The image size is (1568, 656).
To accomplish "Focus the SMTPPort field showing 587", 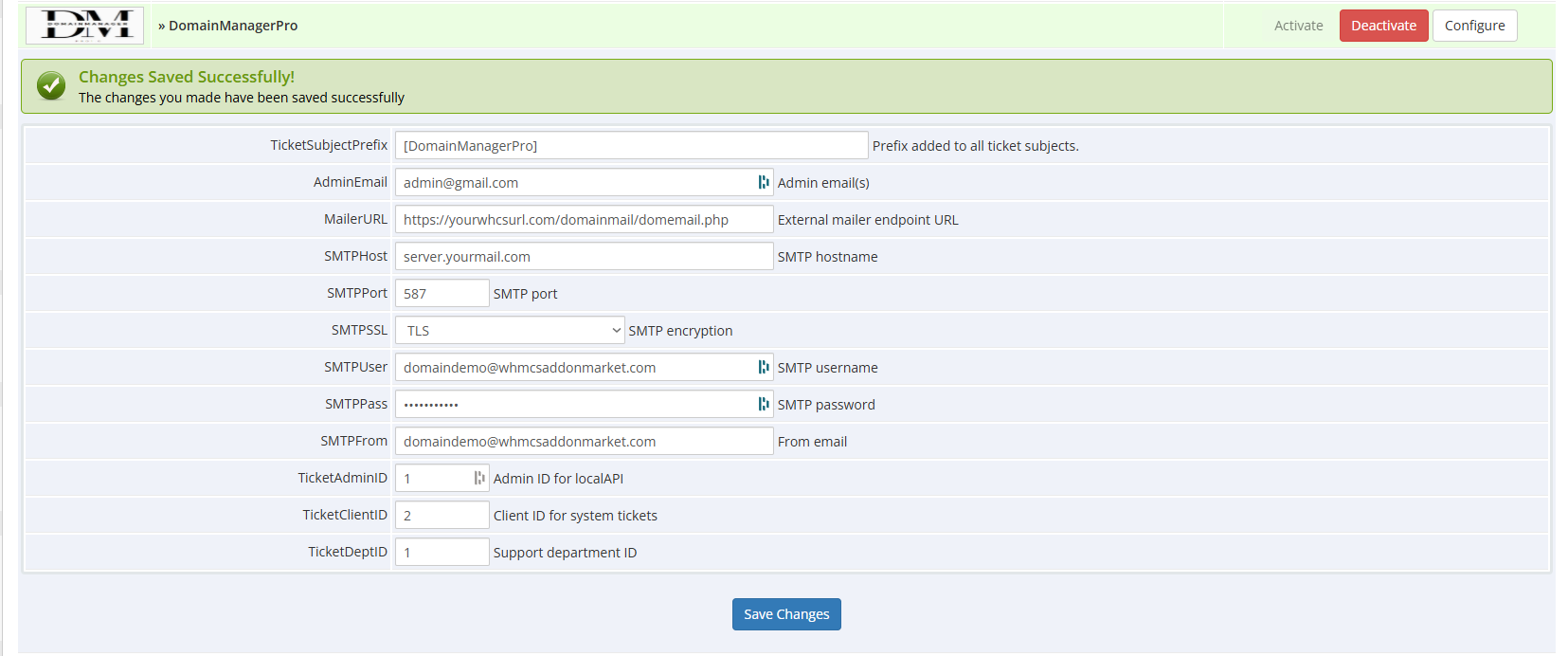I will pos(442,293).
